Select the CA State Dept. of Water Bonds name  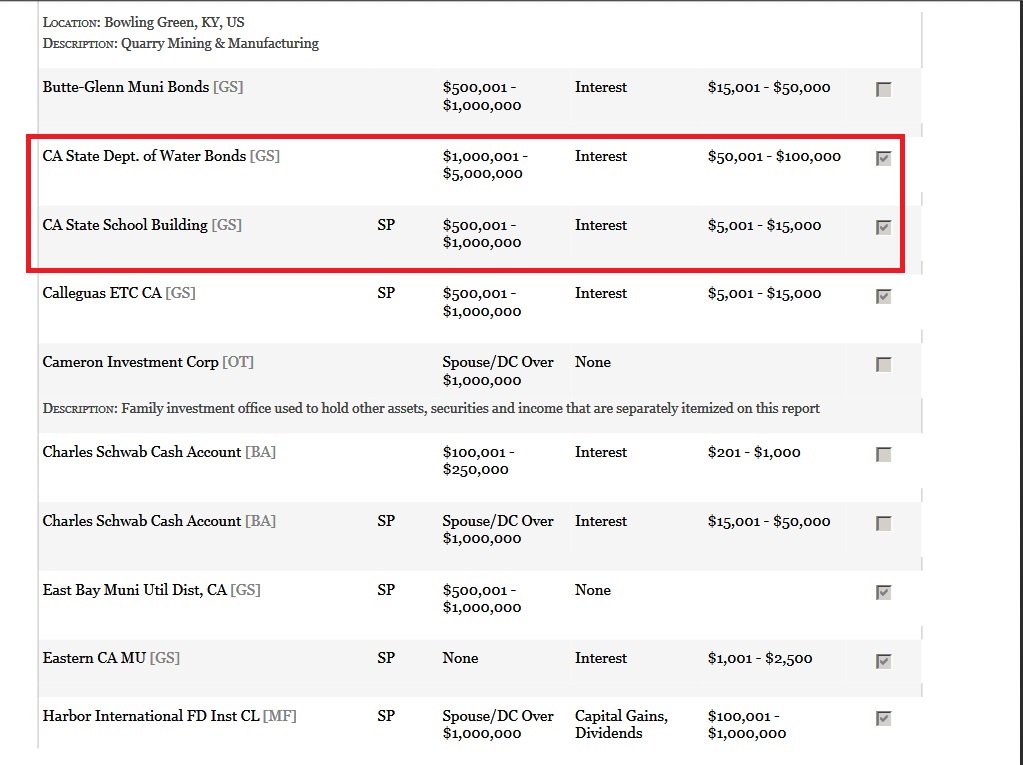[x=144, y=156]
